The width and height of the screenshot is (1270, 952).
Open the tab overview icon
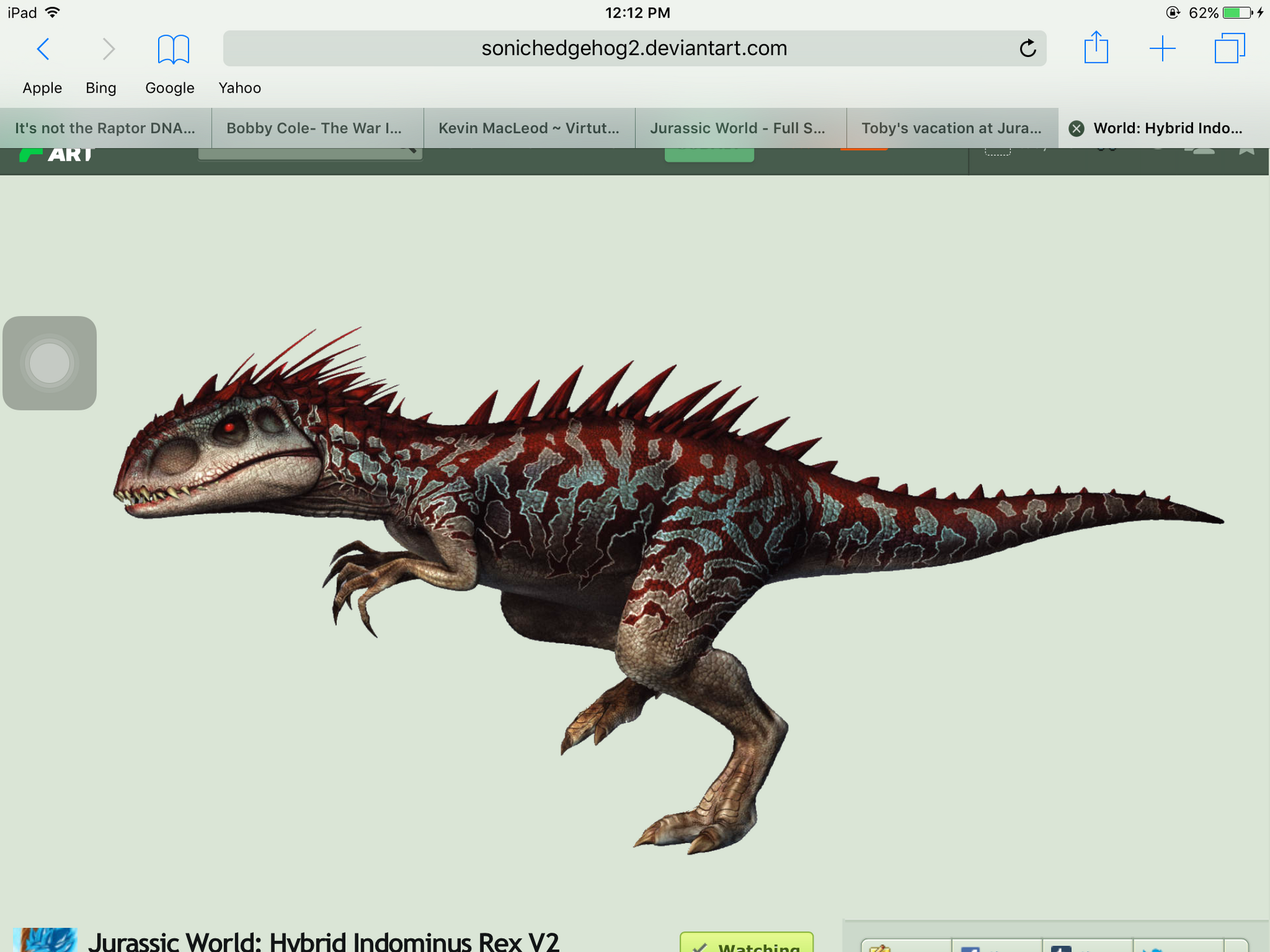point(1229,49)
